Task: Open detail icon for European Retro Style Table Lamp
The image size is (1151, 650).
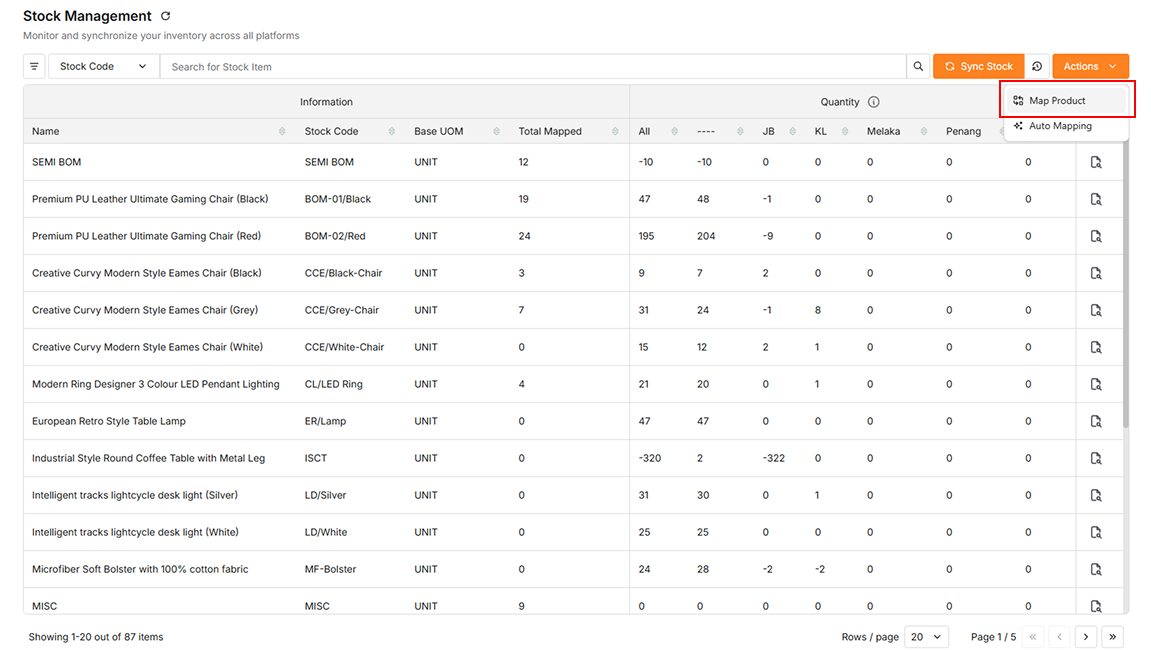Action: click(1096, 422)
